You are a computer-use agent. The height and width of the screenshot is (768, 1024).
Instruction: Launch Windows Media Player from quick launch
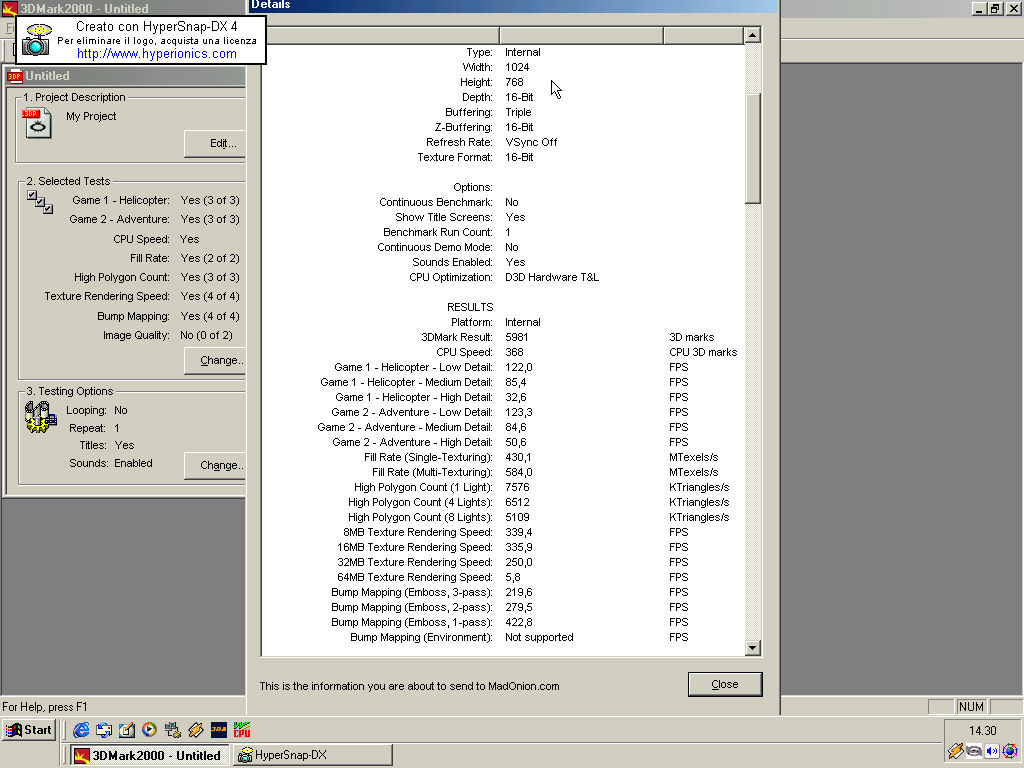coord(150,729)
